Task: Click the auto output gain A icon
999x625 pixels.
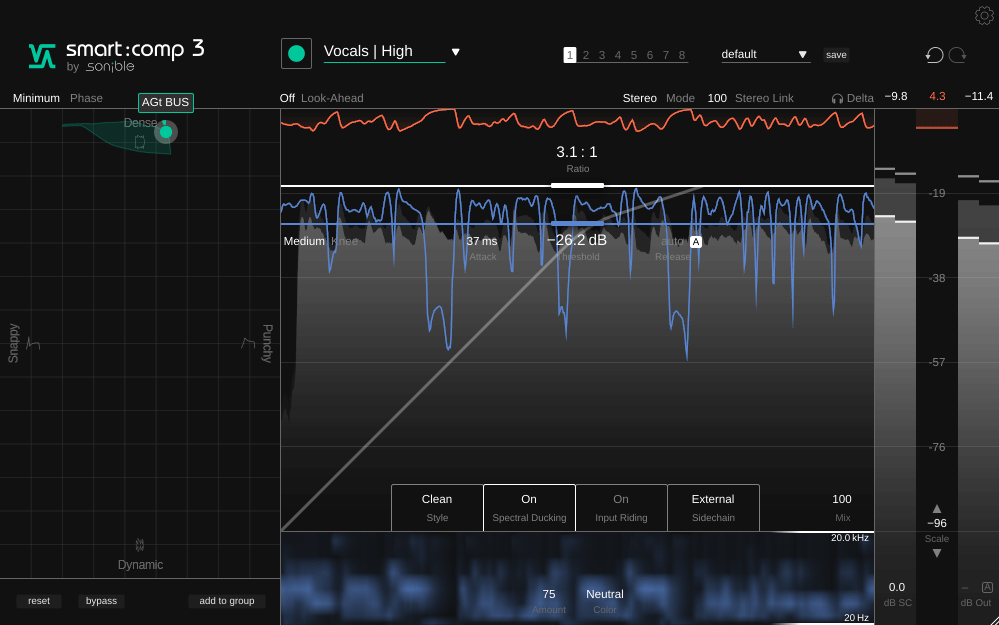Action: pyautogui.click(x=987, y=588)
